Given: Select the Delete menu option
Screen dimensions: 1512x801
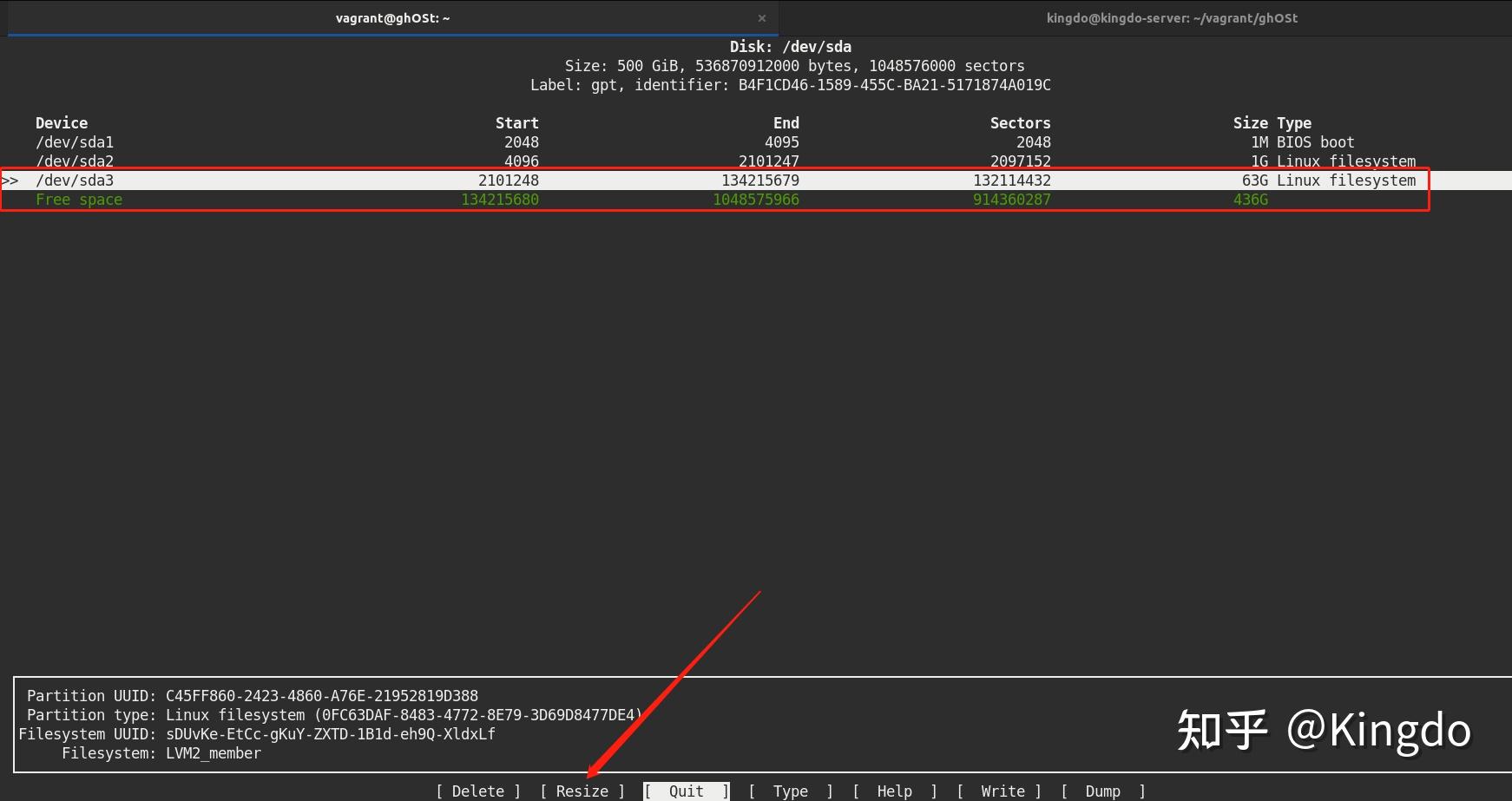Looking at the screenshot, I should [478, 791].
